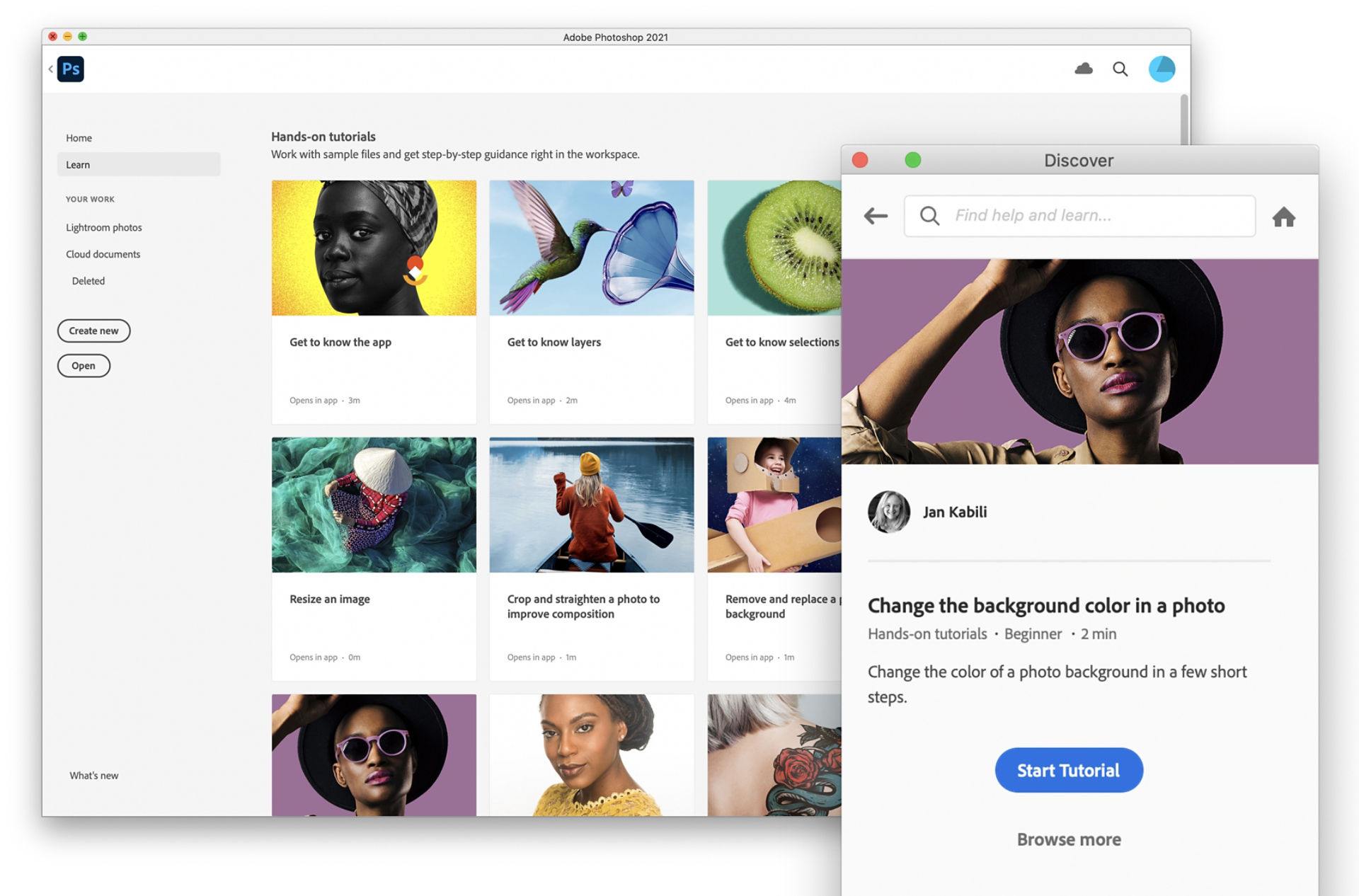Open Cloud documents in sidebar
This screenshot has width=1359, height=896.
(x=103, y=254)
